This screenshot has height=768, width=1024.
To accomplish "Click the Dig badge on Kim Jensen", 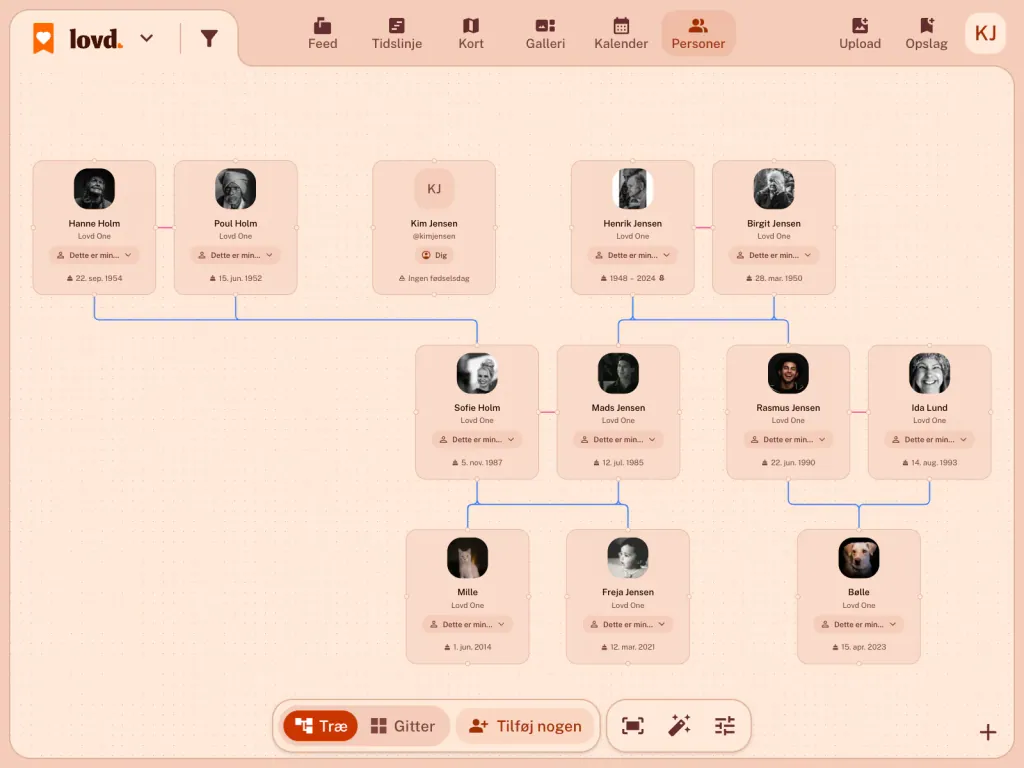I will (434, 255).
